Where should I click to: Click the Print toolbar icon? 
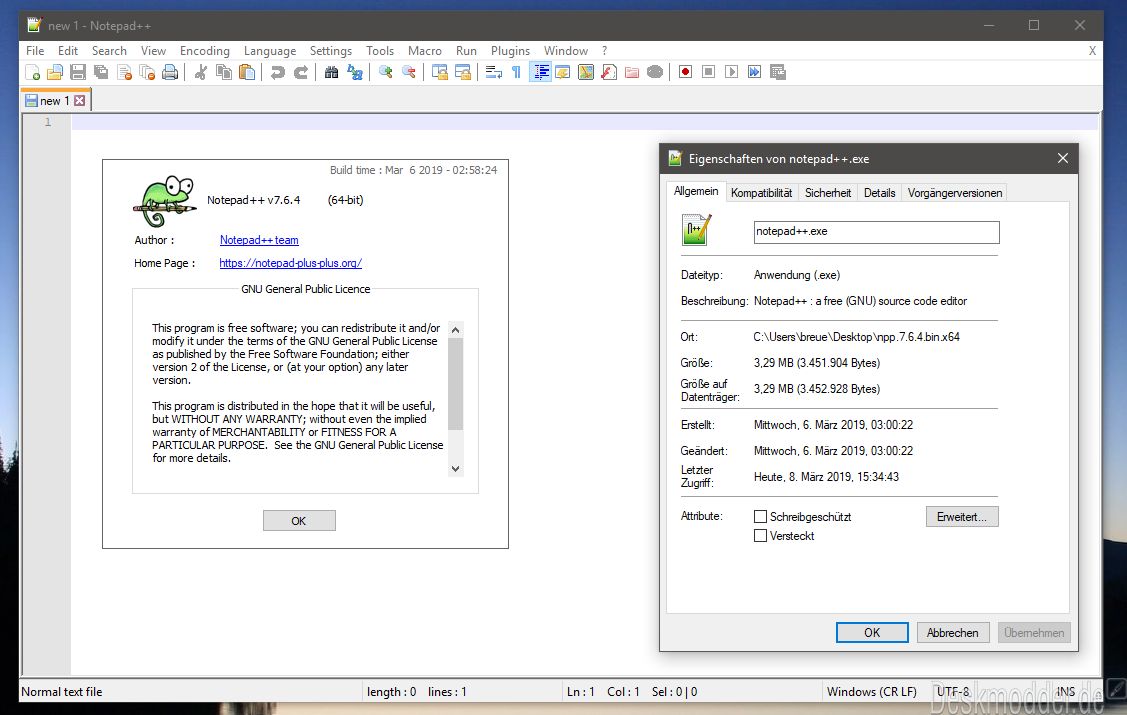tap(170, 72)
